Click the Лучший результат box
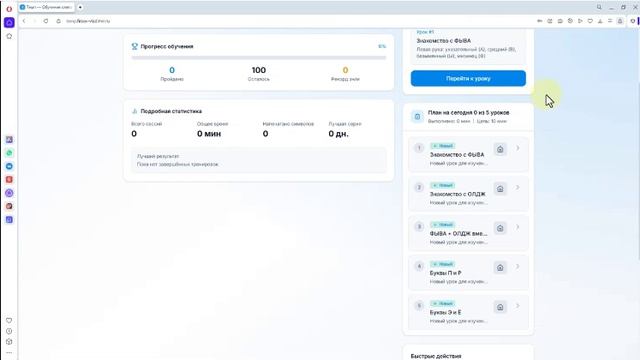The height and width of the screenshot is (360, 640). pyautogui.click(x=258, y=160)
